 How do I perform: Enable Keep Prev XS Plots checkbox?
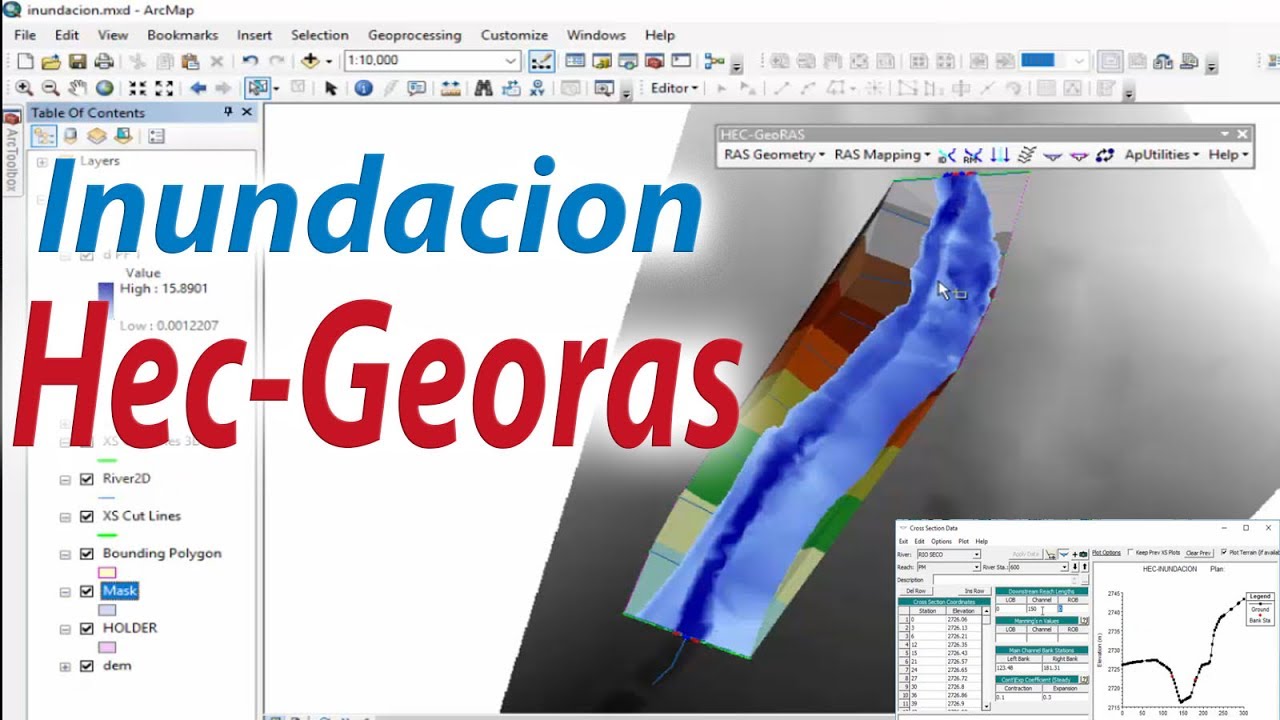point(1131,552)
